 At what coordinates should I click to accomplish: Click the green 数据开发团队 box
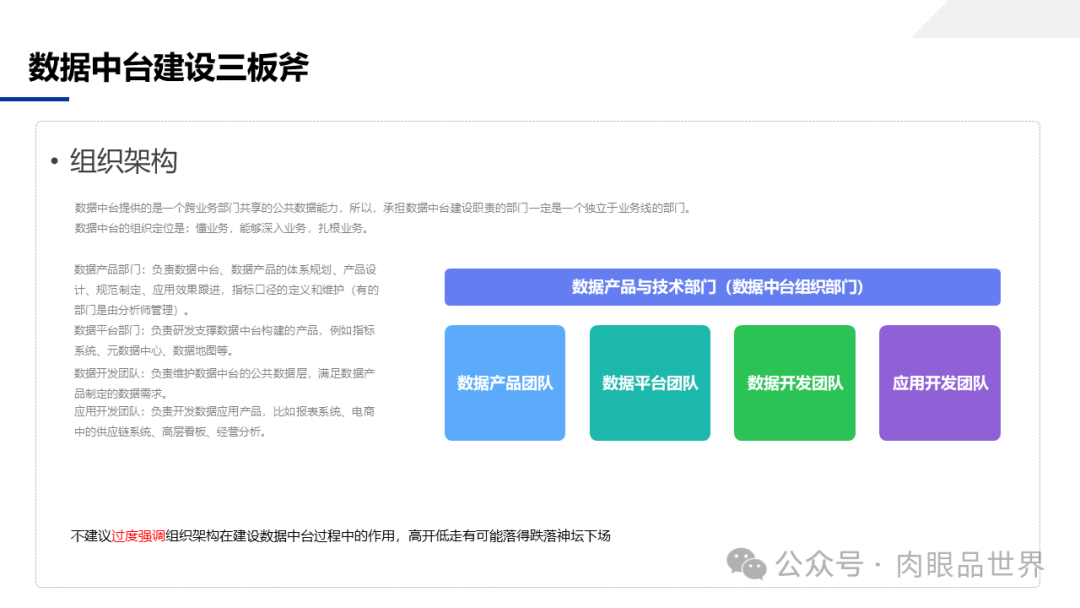[794, 383]
